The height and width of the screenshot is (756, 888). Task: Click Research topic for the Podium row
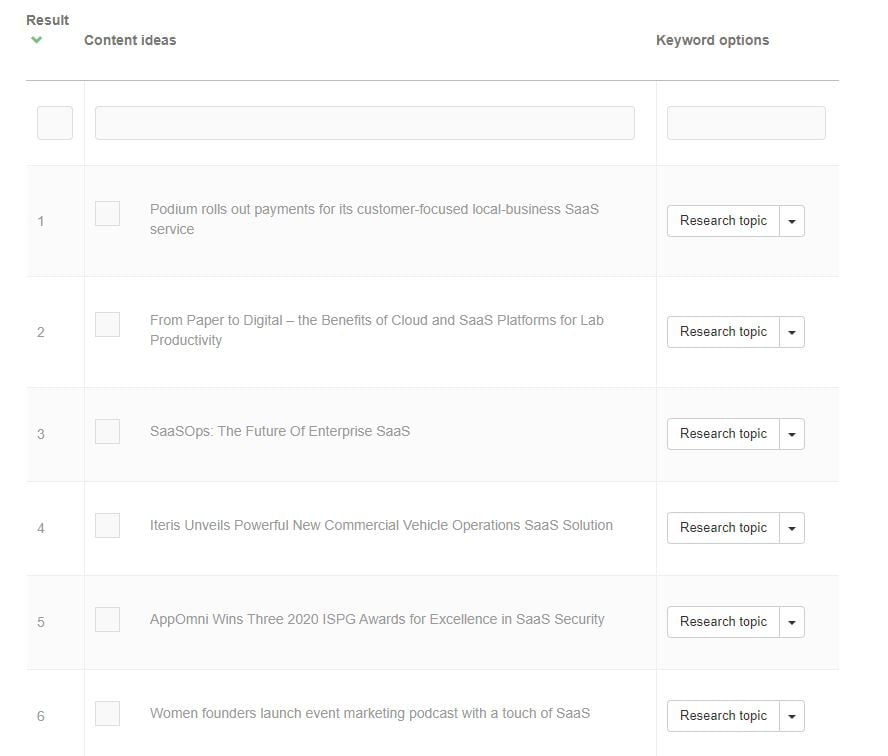coord(723,221)
